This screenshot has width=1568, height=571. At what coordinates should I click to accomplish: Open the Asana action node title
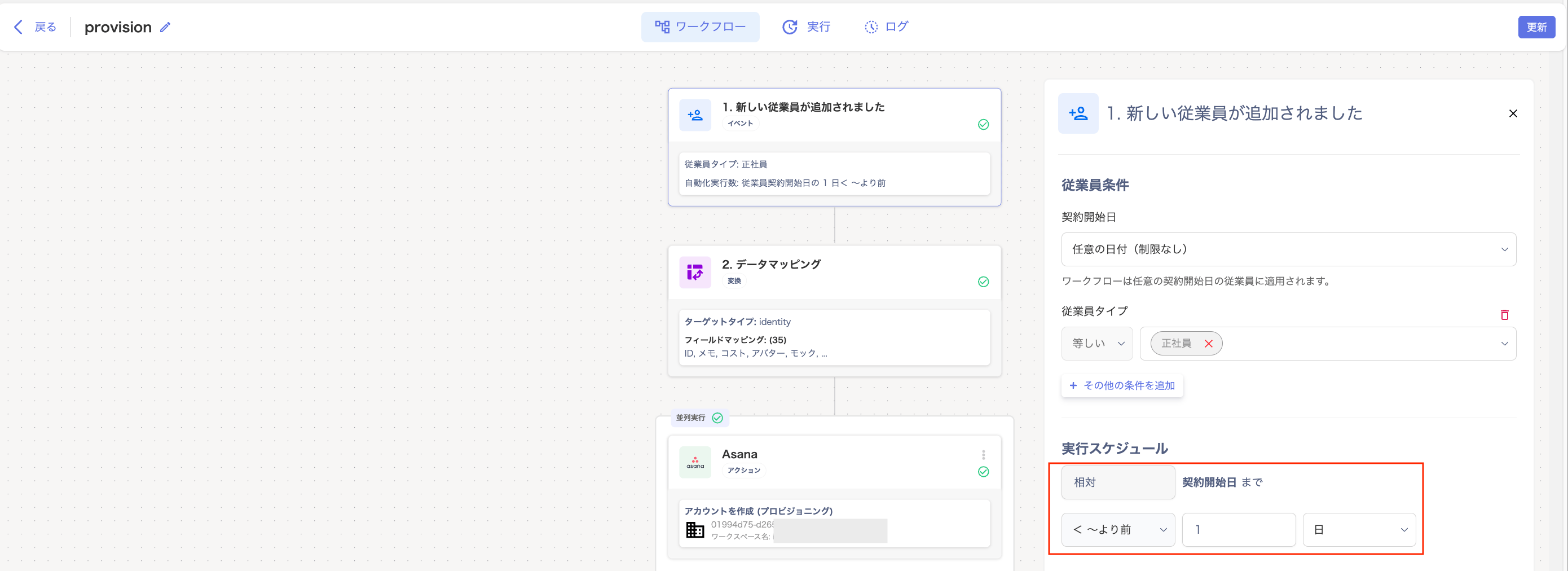739,454
